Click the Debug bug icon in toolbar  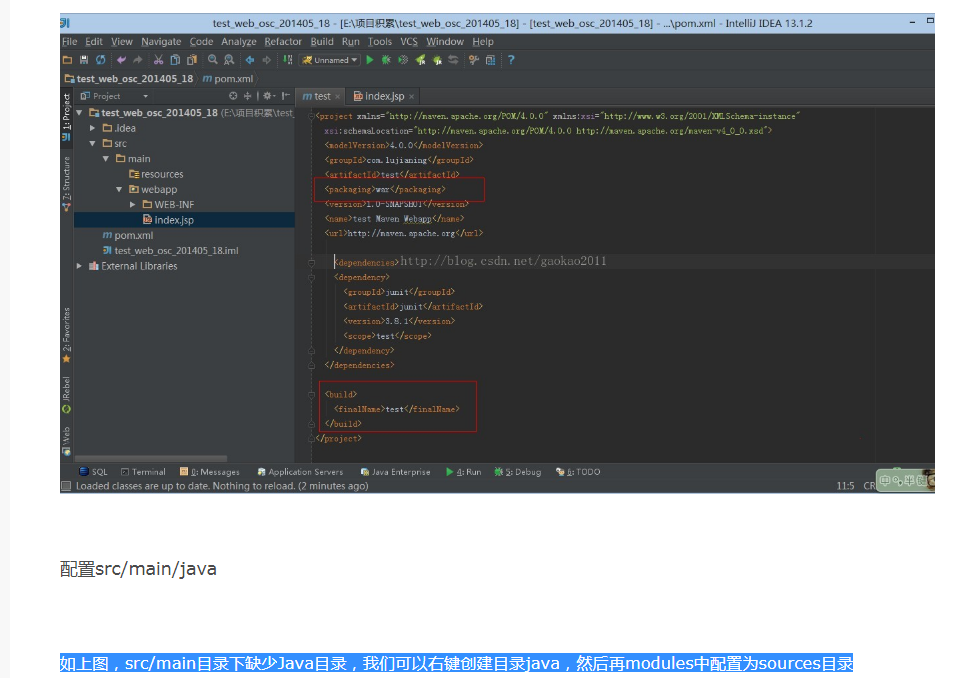[386, 60]
